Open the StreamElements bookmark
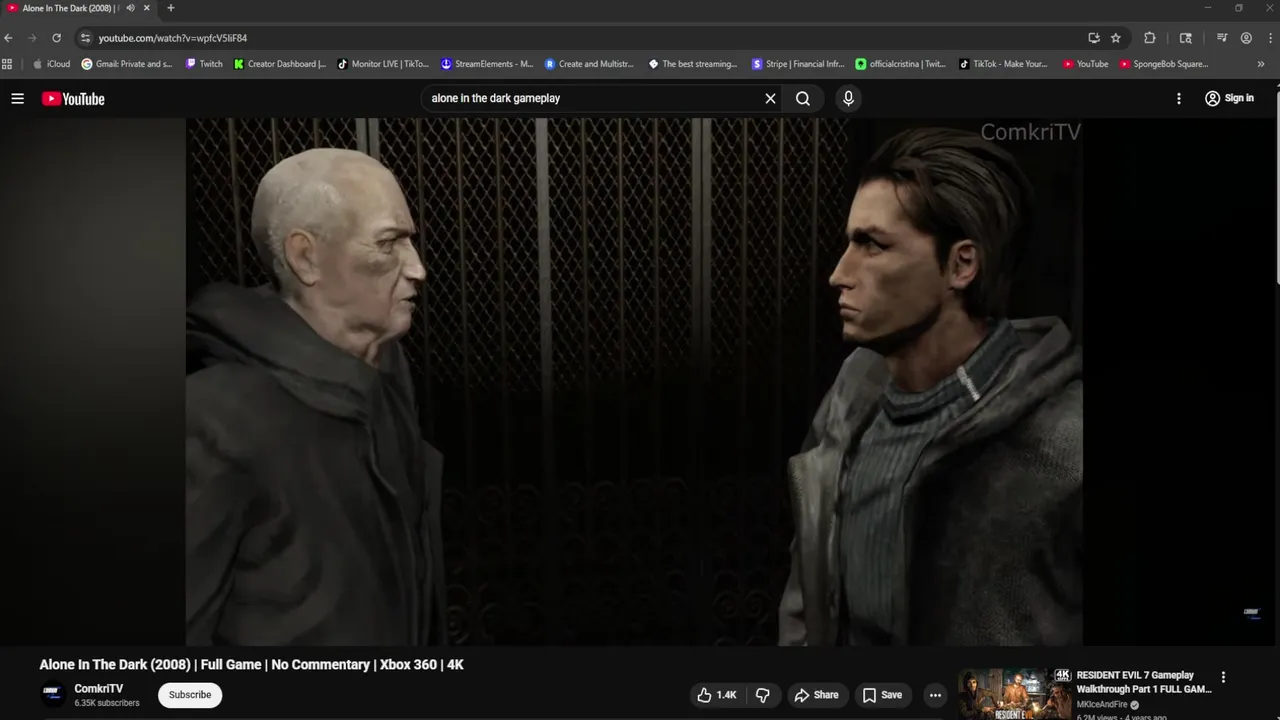 pyautogui.click(x=487, y=64)
